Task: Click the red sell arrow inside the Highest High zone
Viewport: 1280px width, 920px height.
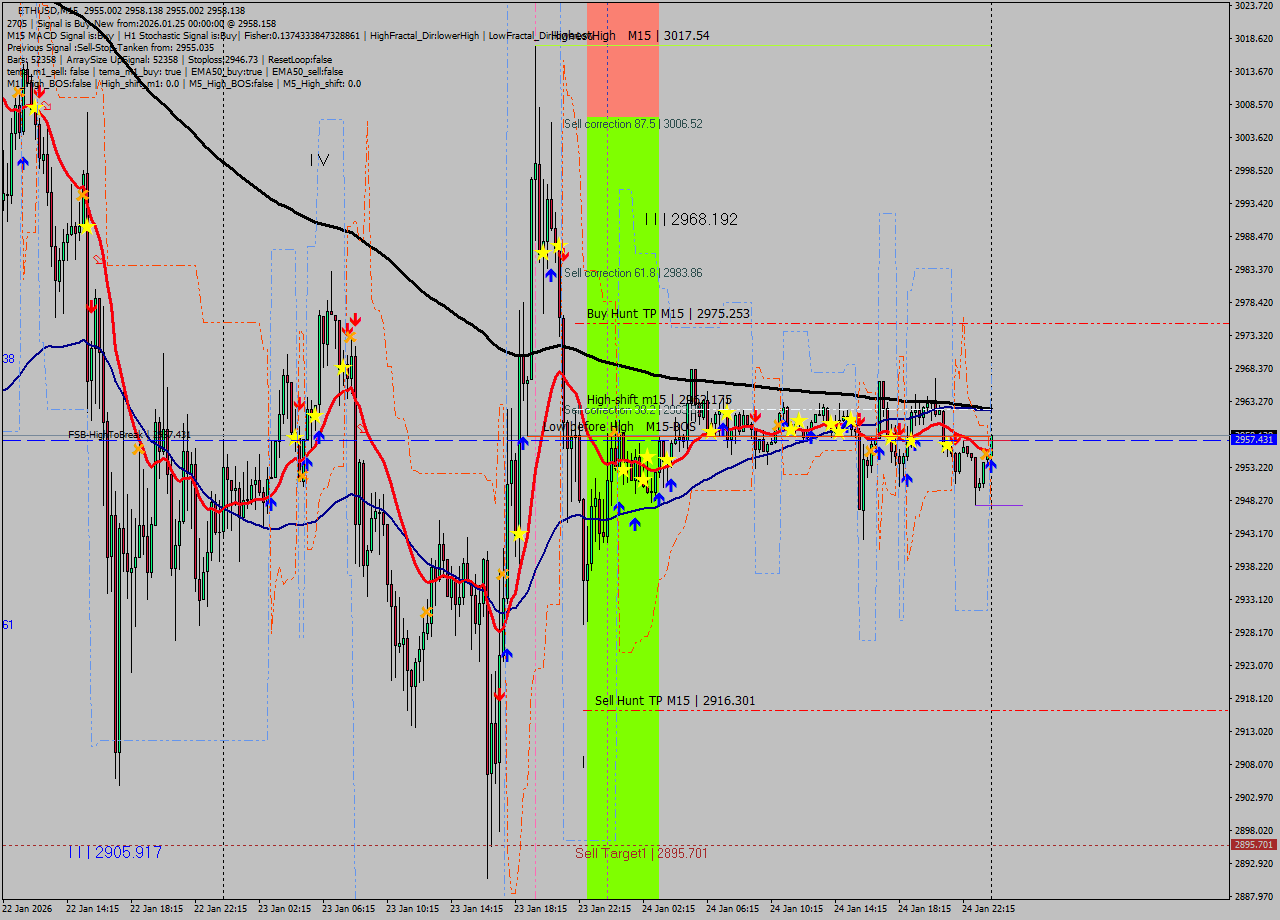Action: [x=564, y=256]
